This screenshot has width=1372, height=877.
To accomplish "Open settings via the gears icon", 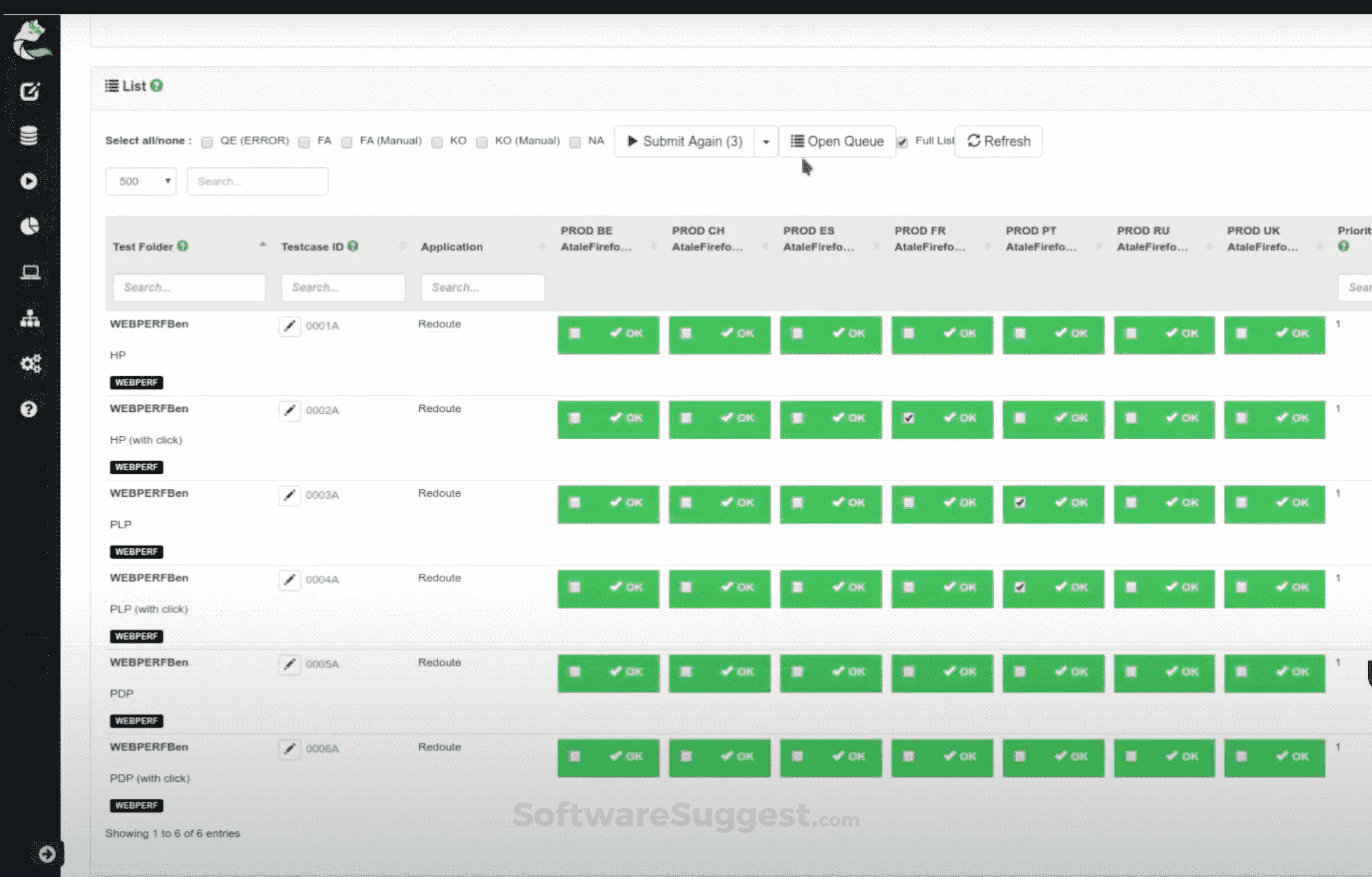I will 29,364.
